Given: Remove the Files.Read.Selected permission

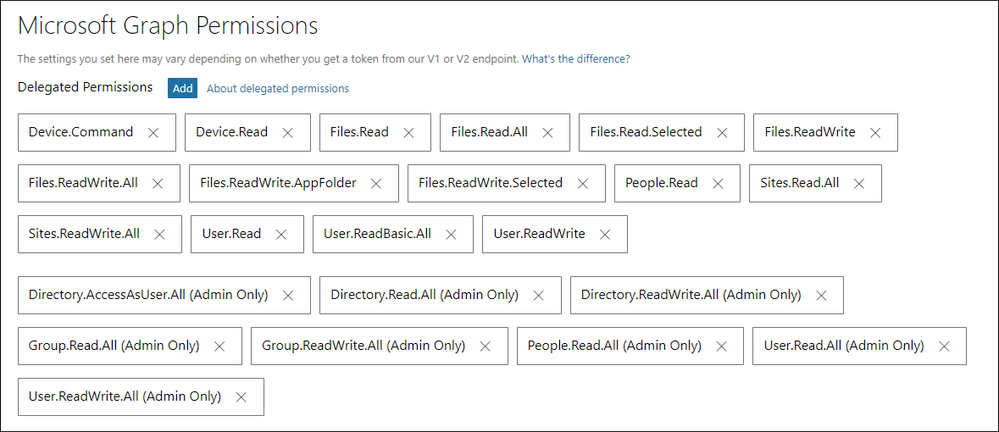Looking at the screenshot, I should (722, 133).
